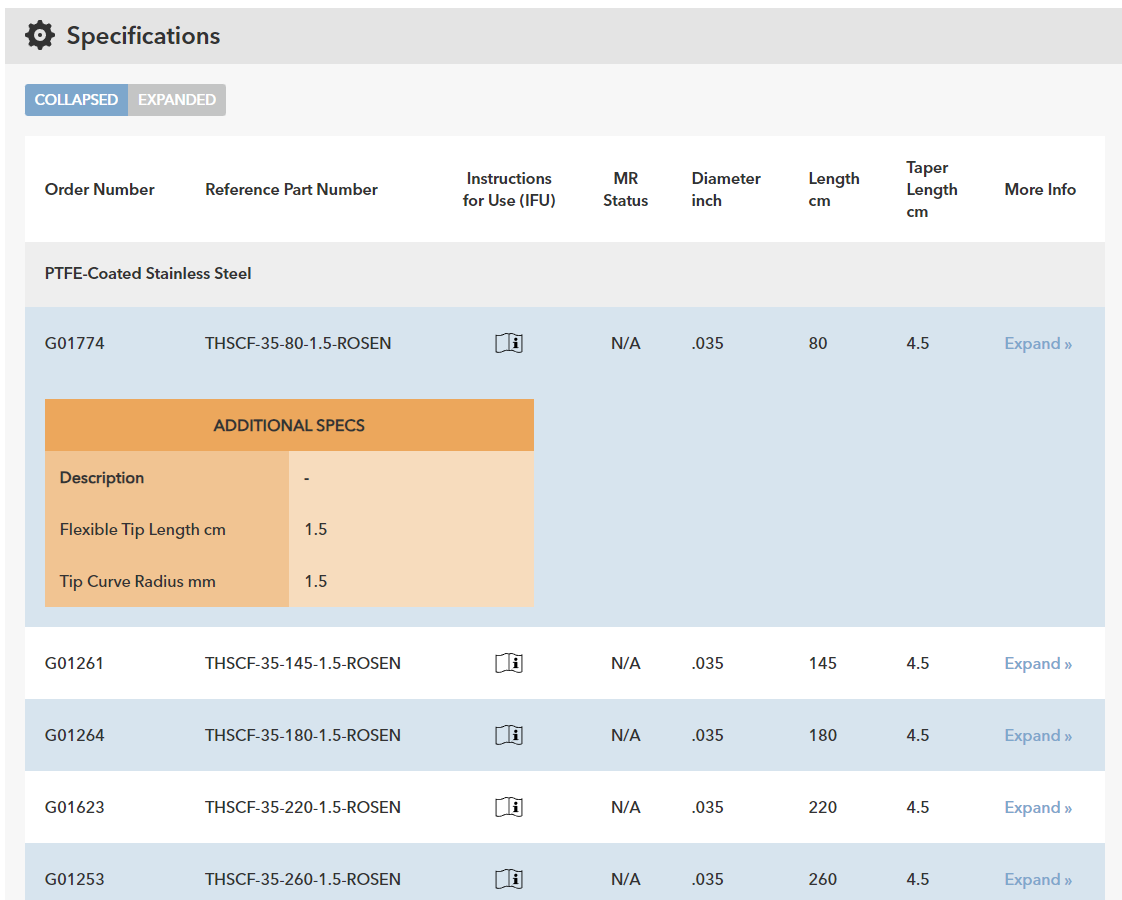Click the PTFE-Coated Stainless Steel group row
The width and height of the screenshot is (1122, 900).
click(148, 274)
